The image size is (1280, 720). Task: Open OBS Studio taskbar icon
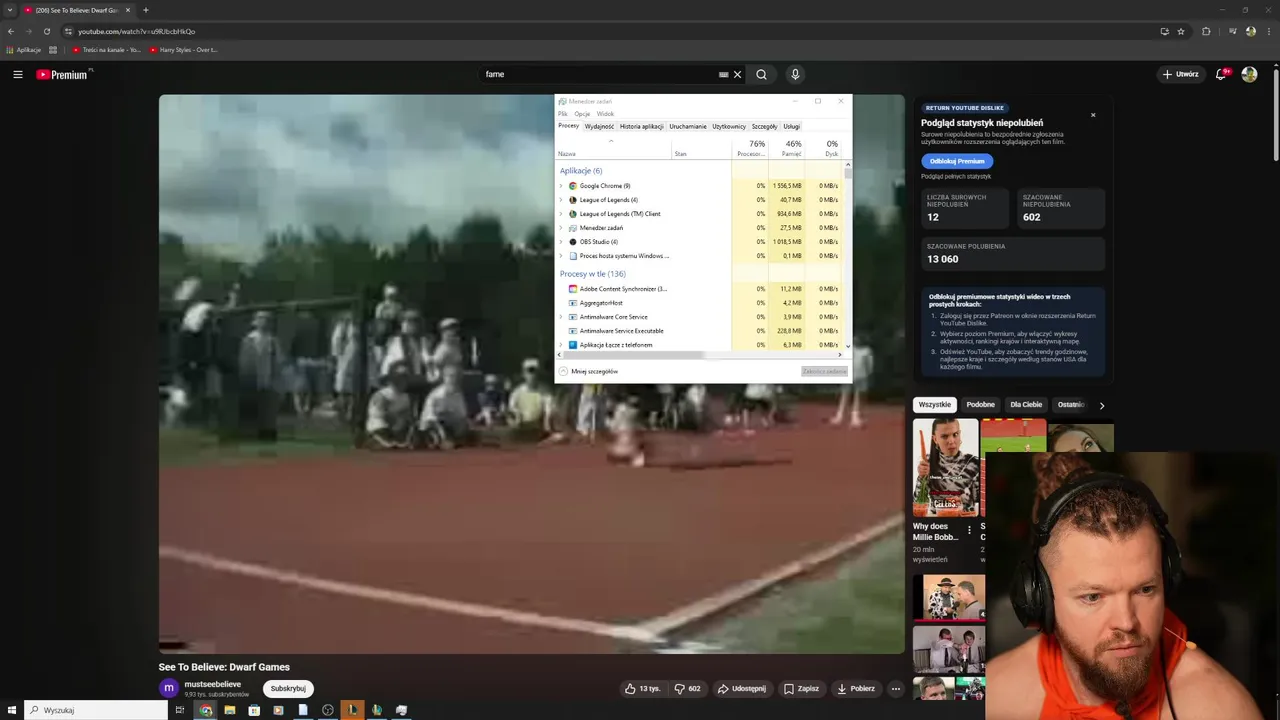(327, 710)
